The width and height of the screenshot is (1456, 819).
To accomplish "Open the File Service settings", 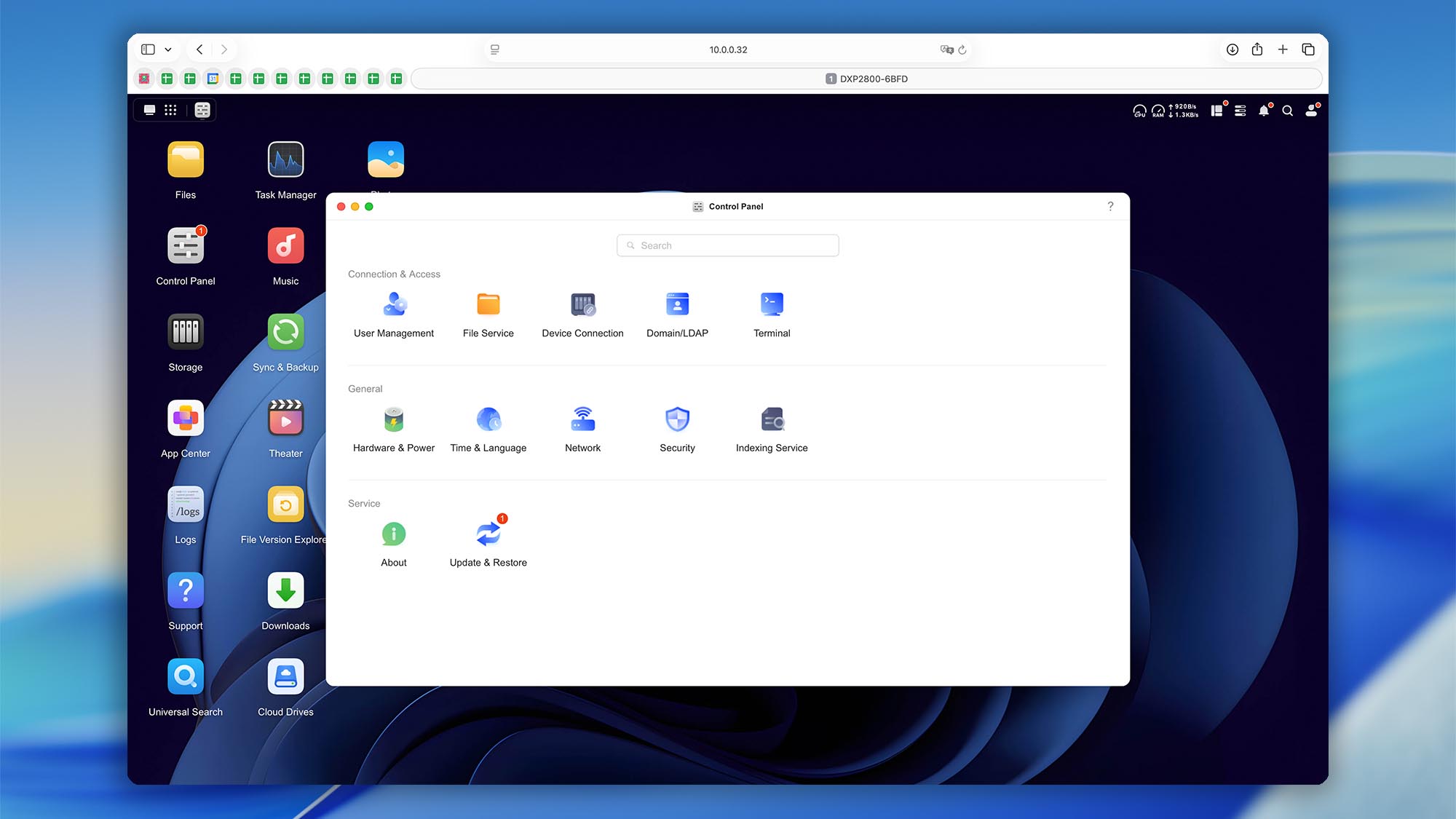I will click(x=488, y=304).
